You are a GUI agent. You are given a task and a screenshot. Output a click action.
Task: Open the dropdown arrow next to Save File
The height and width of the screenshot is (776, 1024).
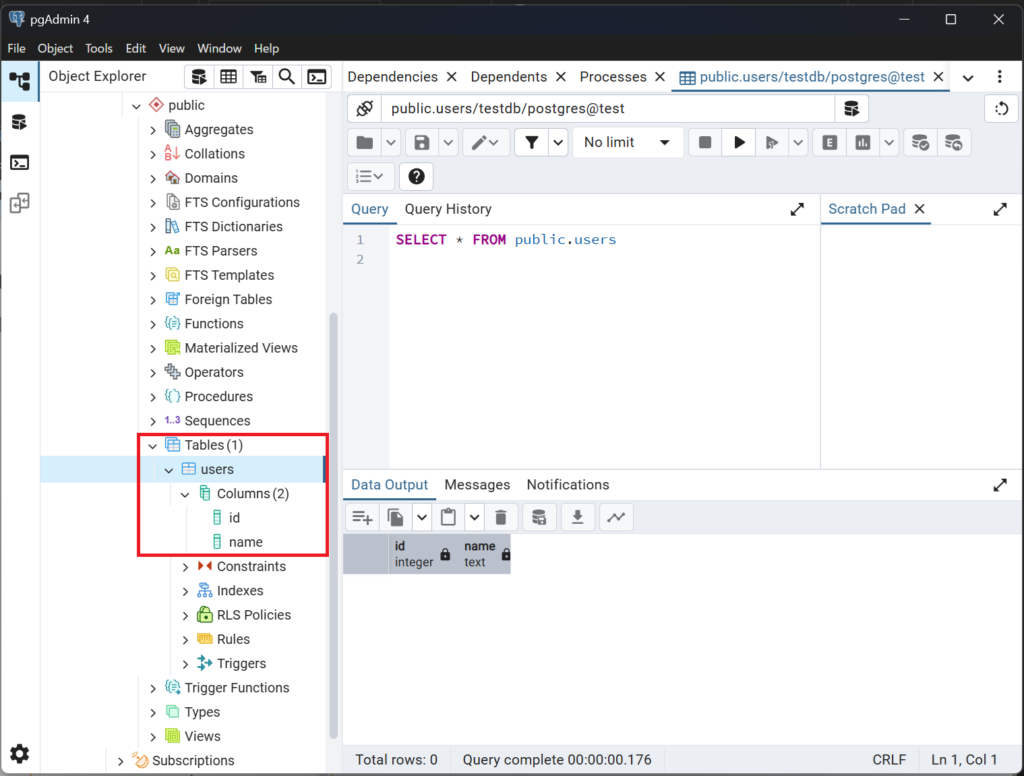click(x=448, y=142)
